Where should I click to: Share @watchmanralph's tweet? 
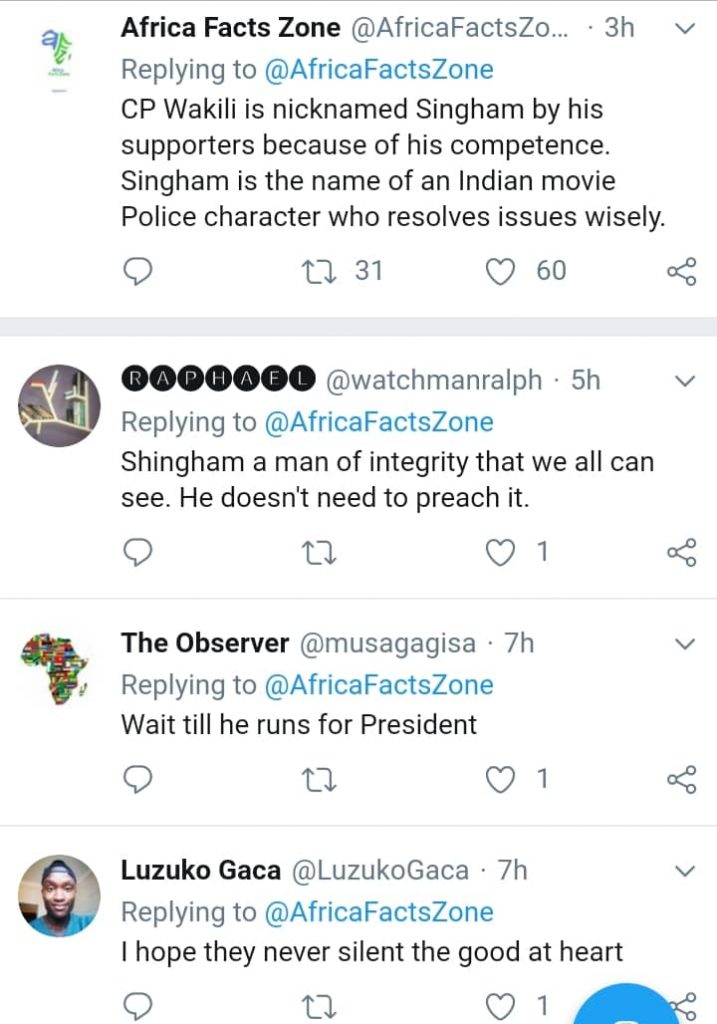(x=681, y=552)
